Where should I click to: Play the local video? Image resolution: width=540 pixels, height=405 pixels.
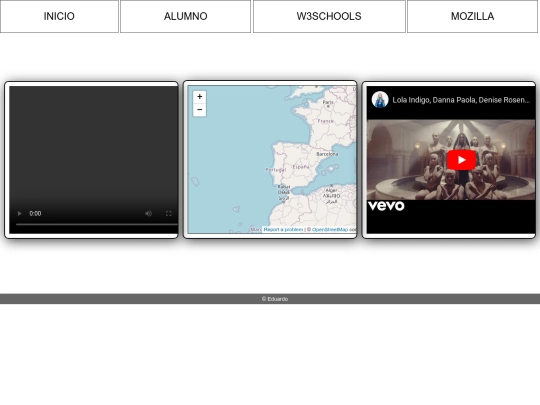pyautogui.click(x=20, y=214)
